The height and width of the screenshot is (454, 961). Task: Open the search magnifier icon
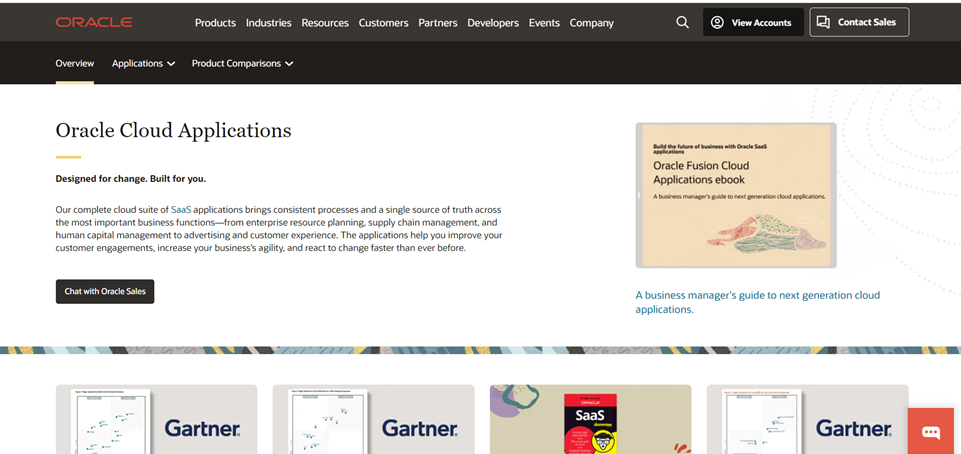click(682, 22)
